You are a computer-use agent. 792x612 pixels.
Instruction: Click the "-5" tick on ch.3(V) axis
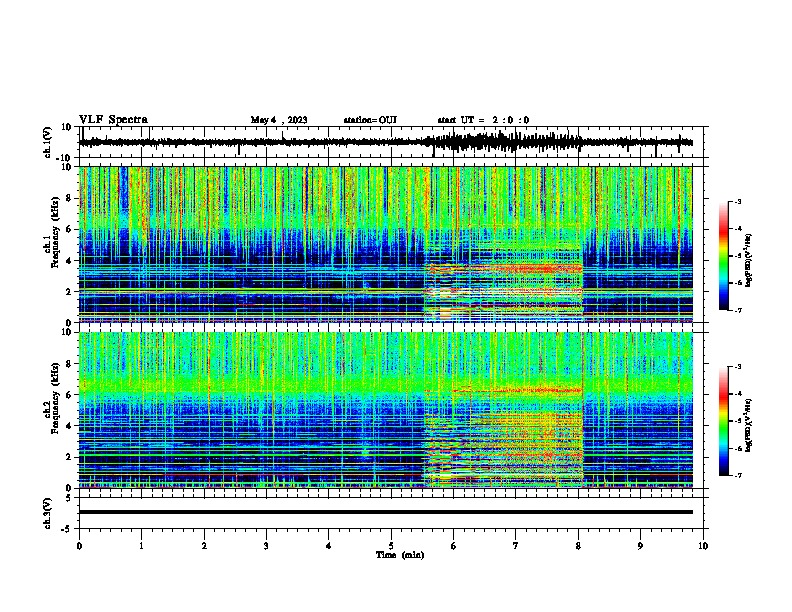(68, 529)
